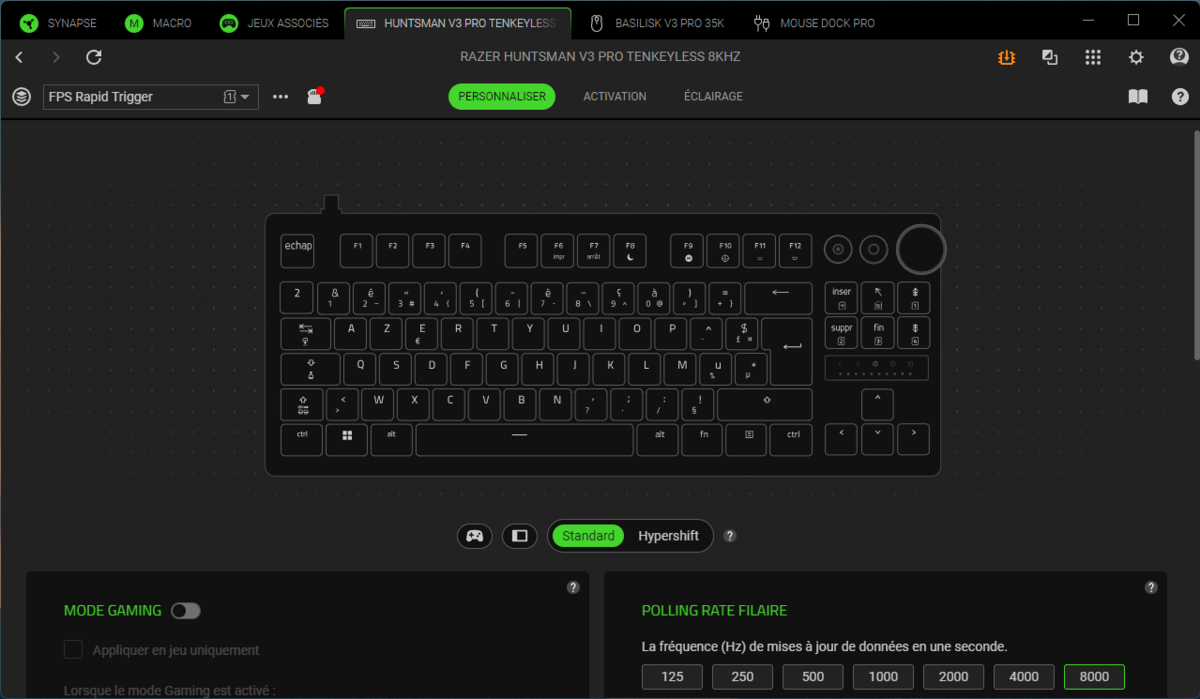Select the spacebar key
This screenshot has height=699, width=1200.
pyautogui.click(x=524, y=439)
